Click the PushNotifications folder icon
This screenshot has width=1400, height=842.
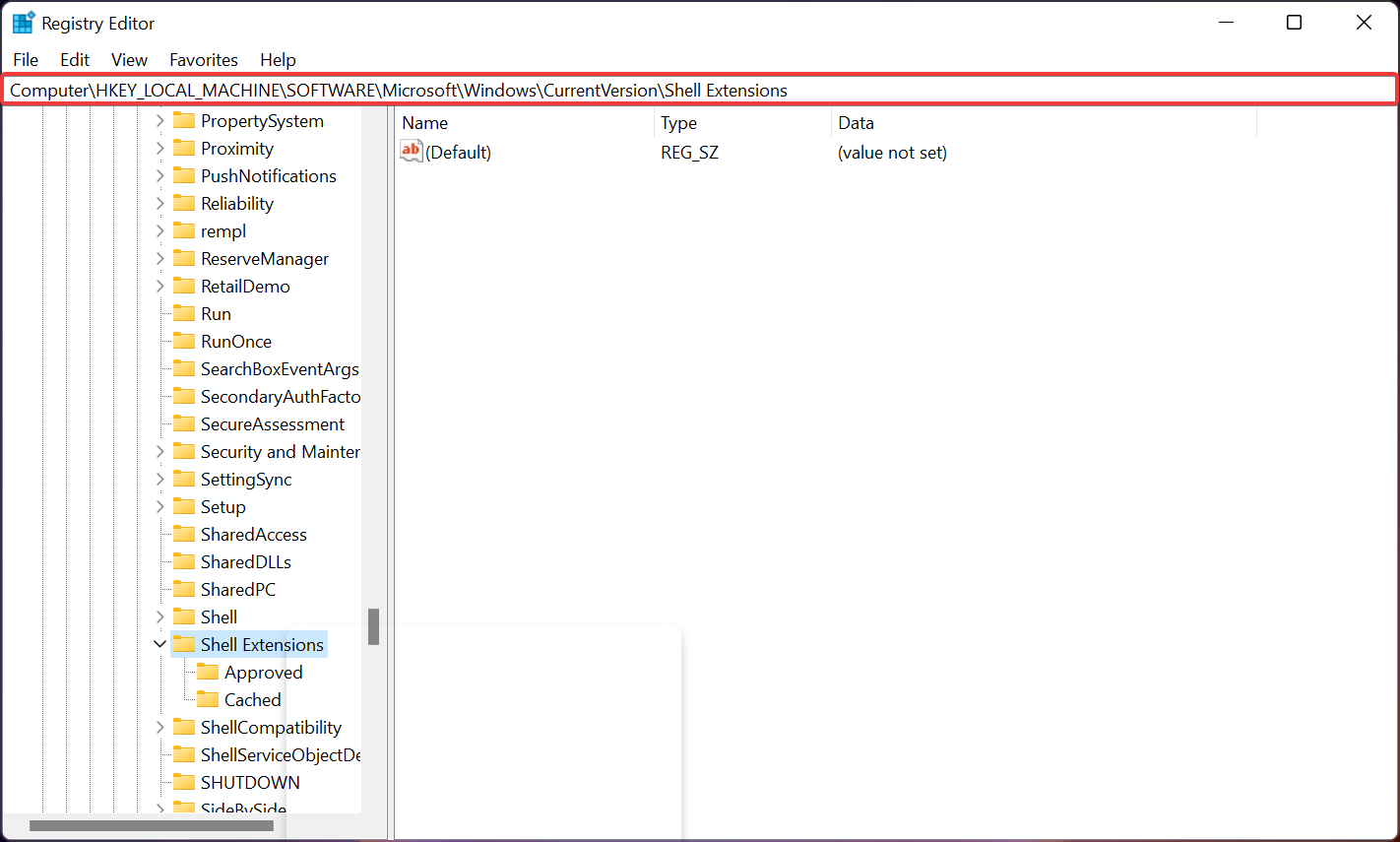tap(184, 175)
